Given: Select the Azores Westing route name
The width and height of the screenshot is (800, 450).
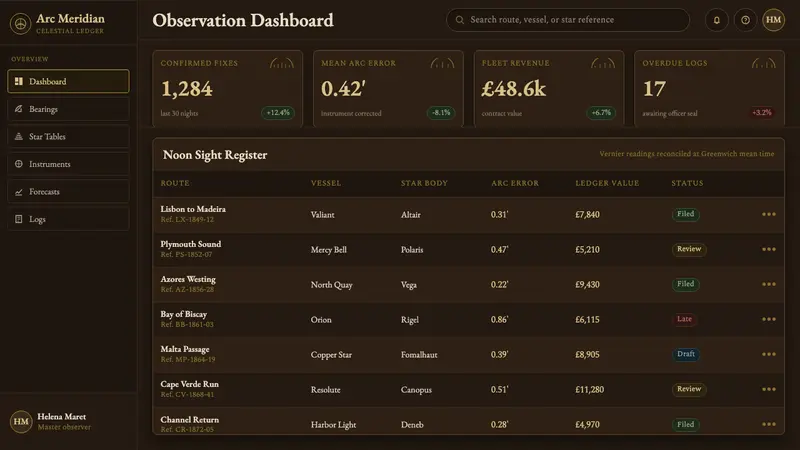Looking at the screenshot, I should coord(188,279).
